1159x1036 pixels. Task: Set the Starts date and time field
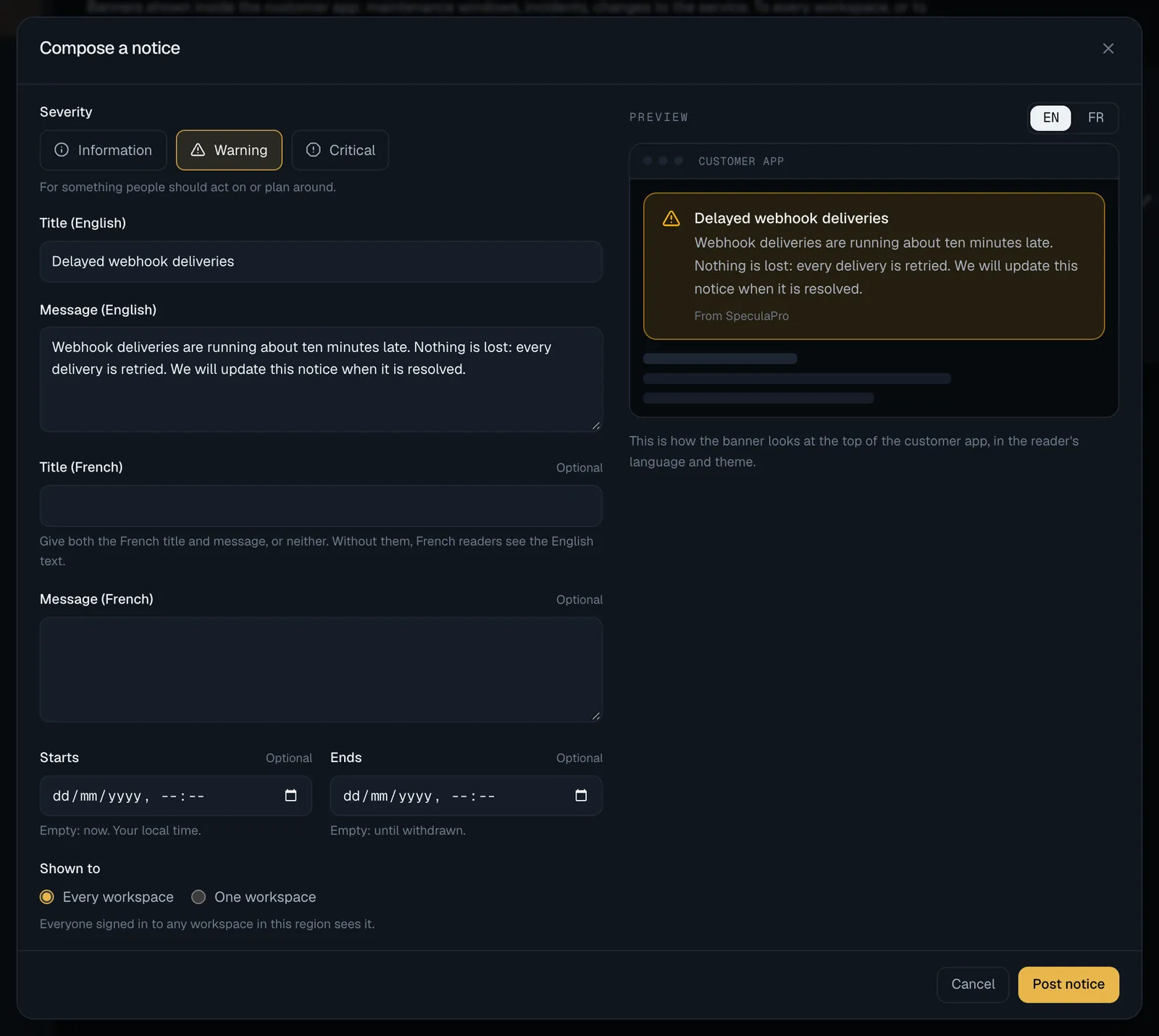[176, 795]
